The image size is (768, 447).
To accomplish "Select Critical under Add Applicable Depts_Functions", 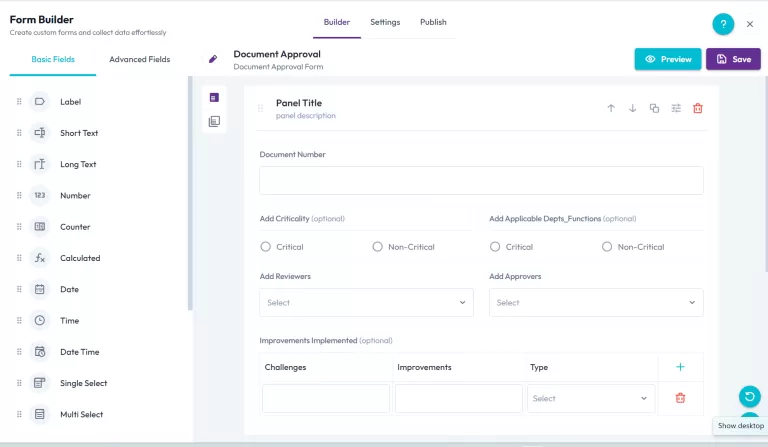I will pyautogui.click(x=496, y=247).
